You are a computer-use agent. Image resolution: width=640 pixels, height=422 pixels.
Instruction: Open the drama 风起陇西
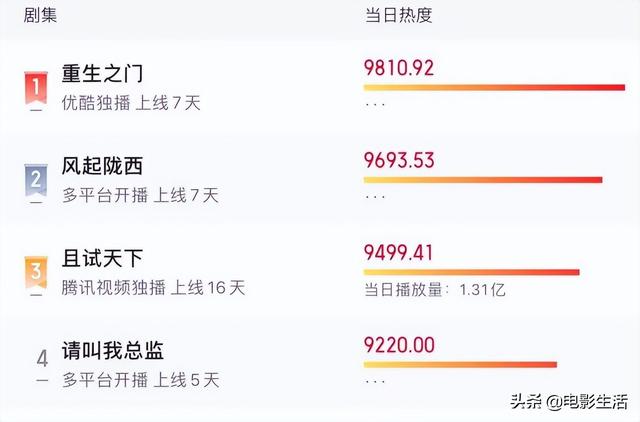coord(103,166)
